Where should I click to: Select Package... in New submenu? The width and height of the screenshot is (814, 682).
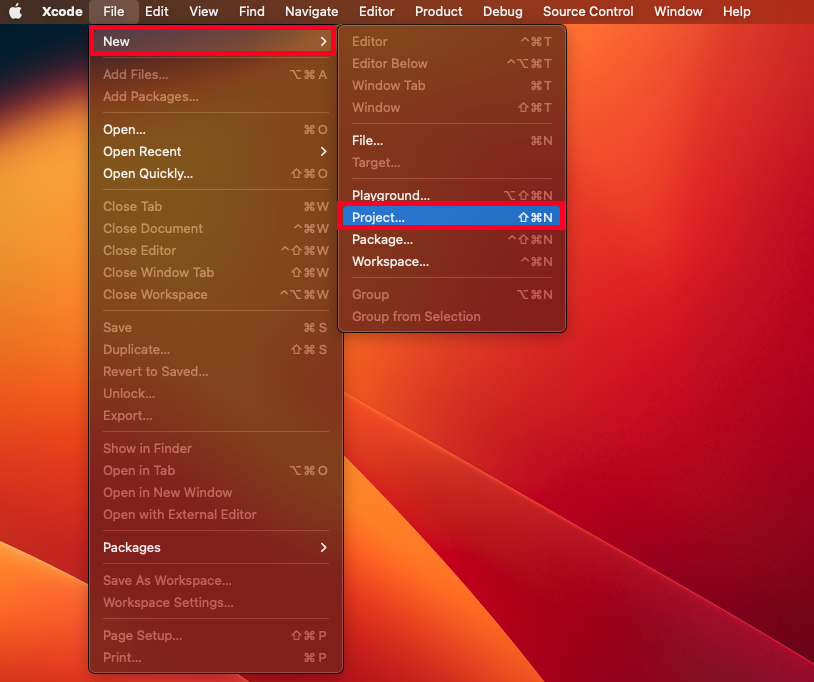(452, 240)
